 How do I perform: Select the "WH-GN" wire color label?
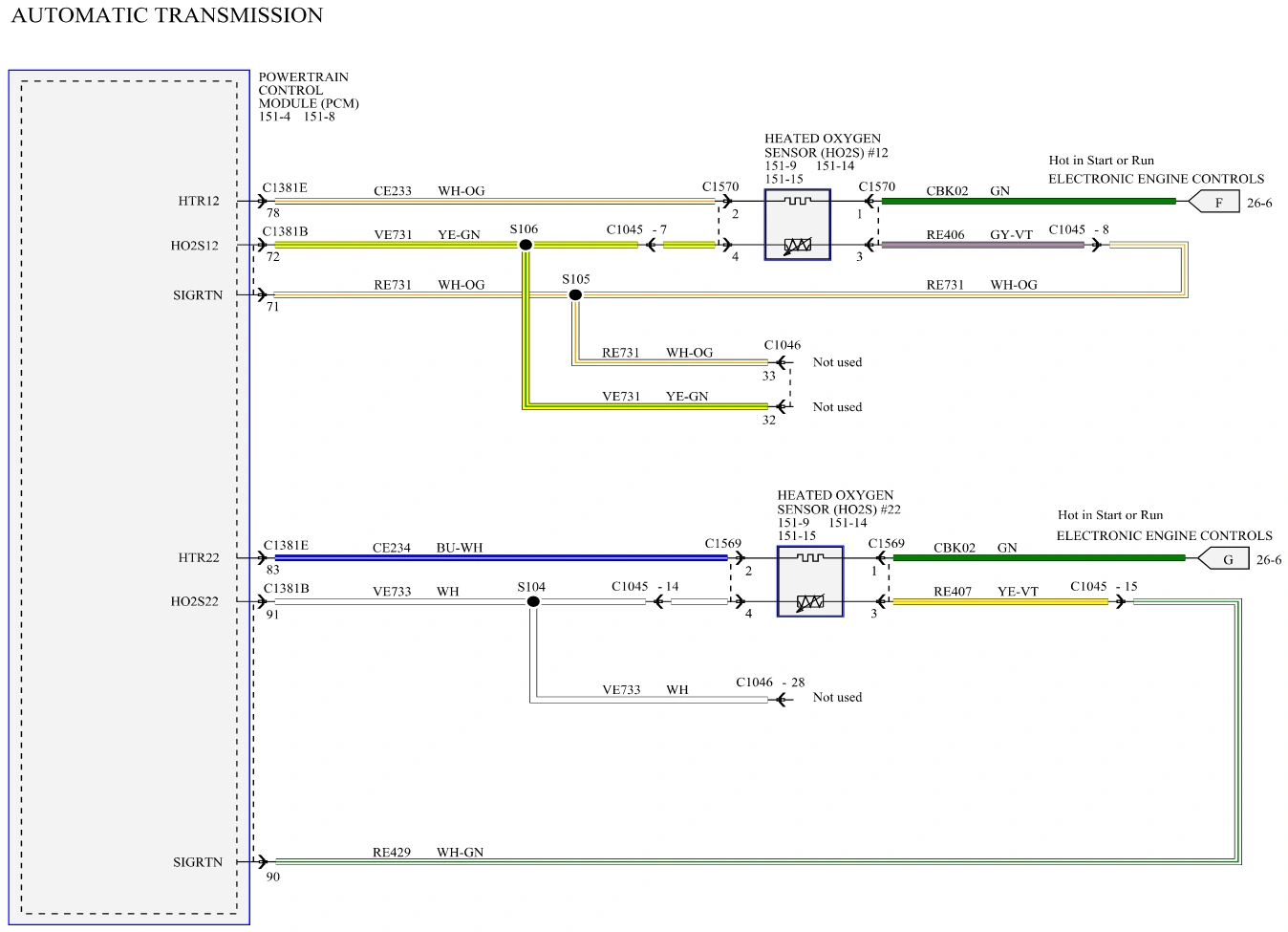[x=461, y=852]
